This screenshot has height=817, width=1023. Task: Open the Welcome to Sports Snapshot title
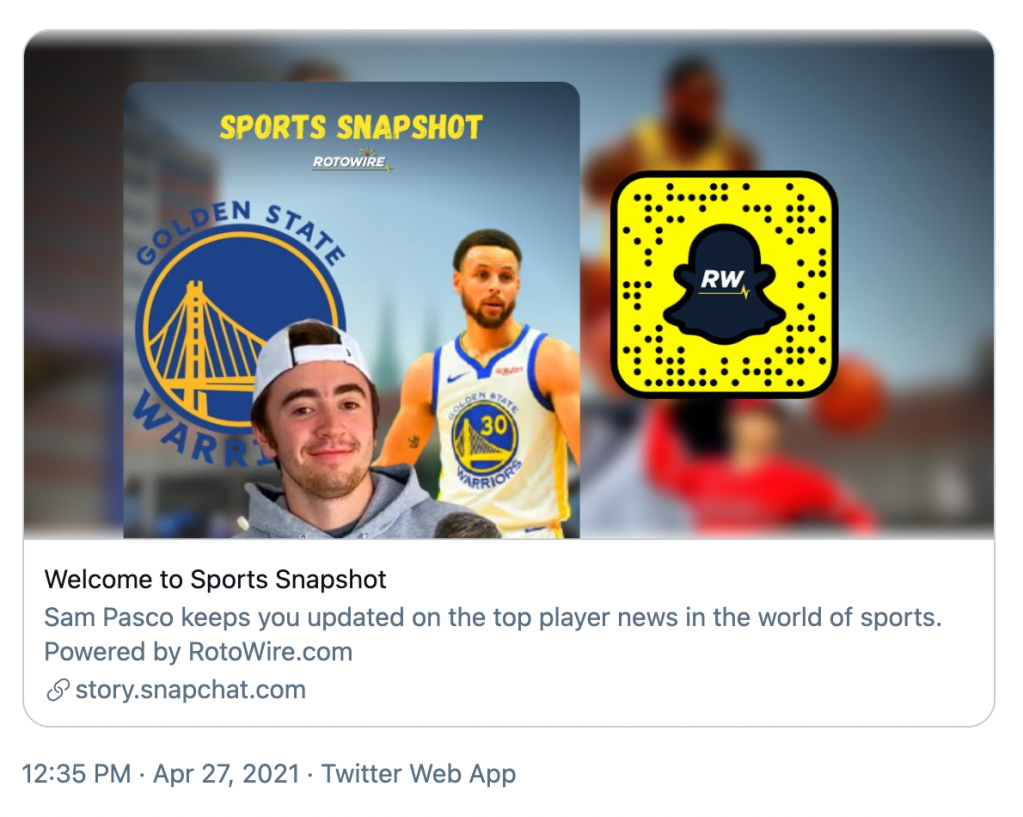pyautogui.click(x=215, y=579)
